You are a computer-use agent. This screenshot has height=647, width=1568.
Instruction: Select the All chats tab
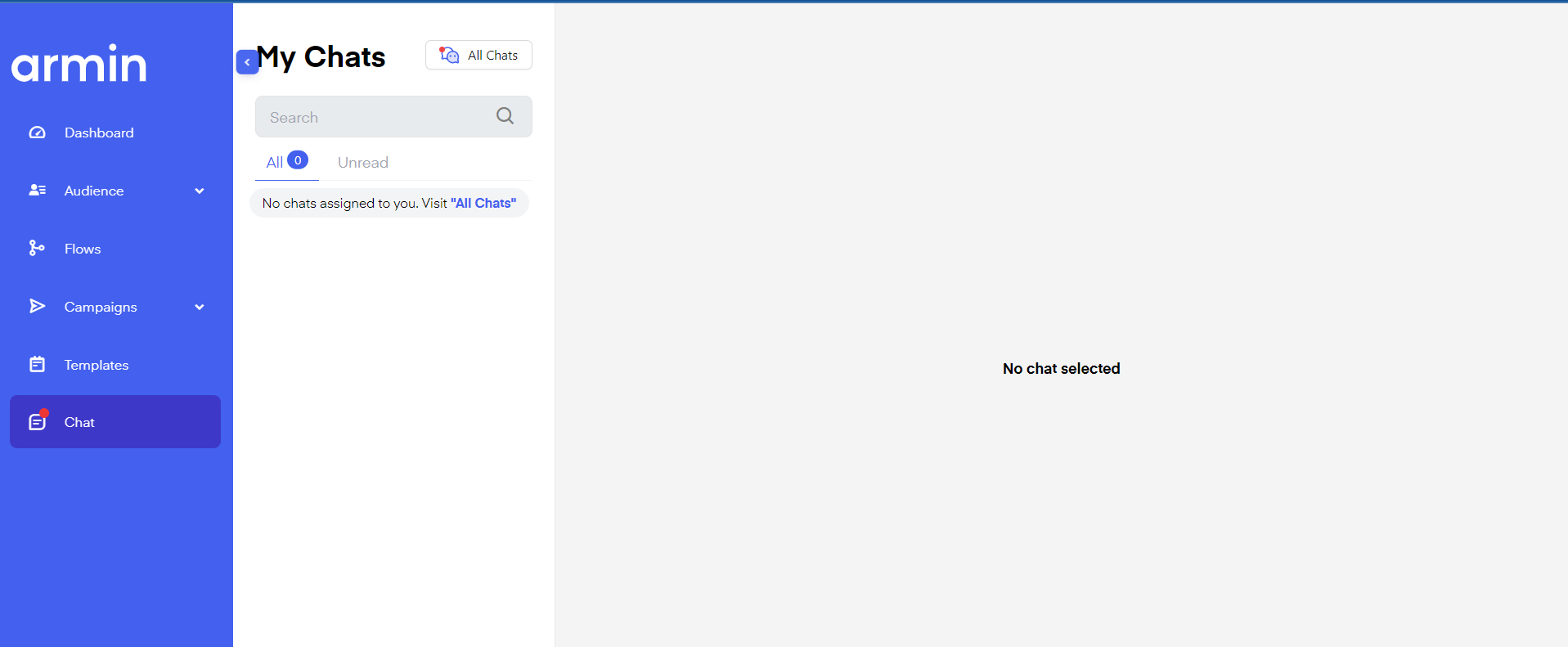275,163
